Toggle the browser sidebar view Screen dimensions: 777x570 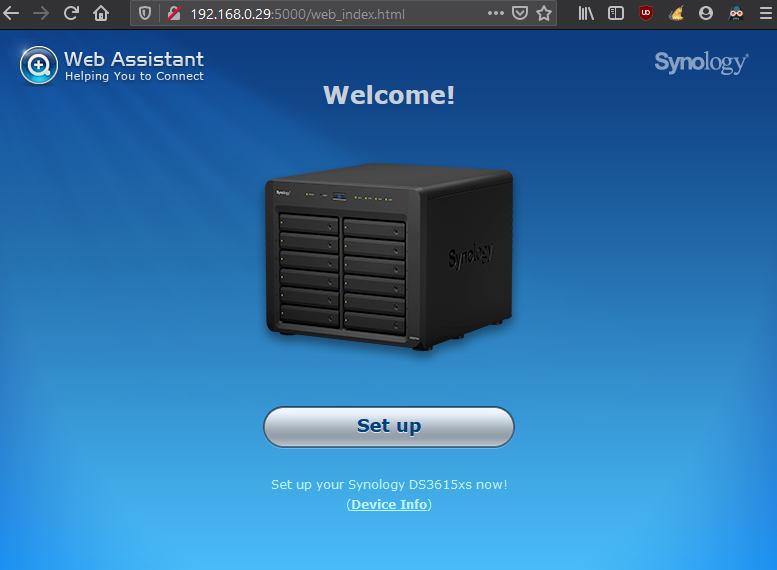tap(616, 13)
